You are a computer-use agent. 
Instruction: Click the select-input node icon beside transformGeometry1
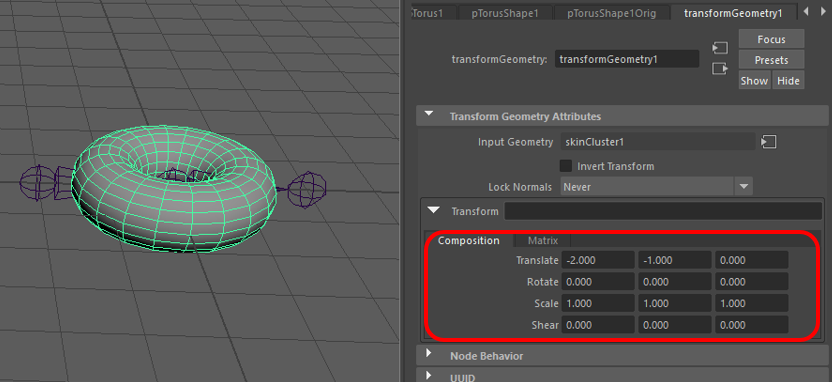click(720, 48)
